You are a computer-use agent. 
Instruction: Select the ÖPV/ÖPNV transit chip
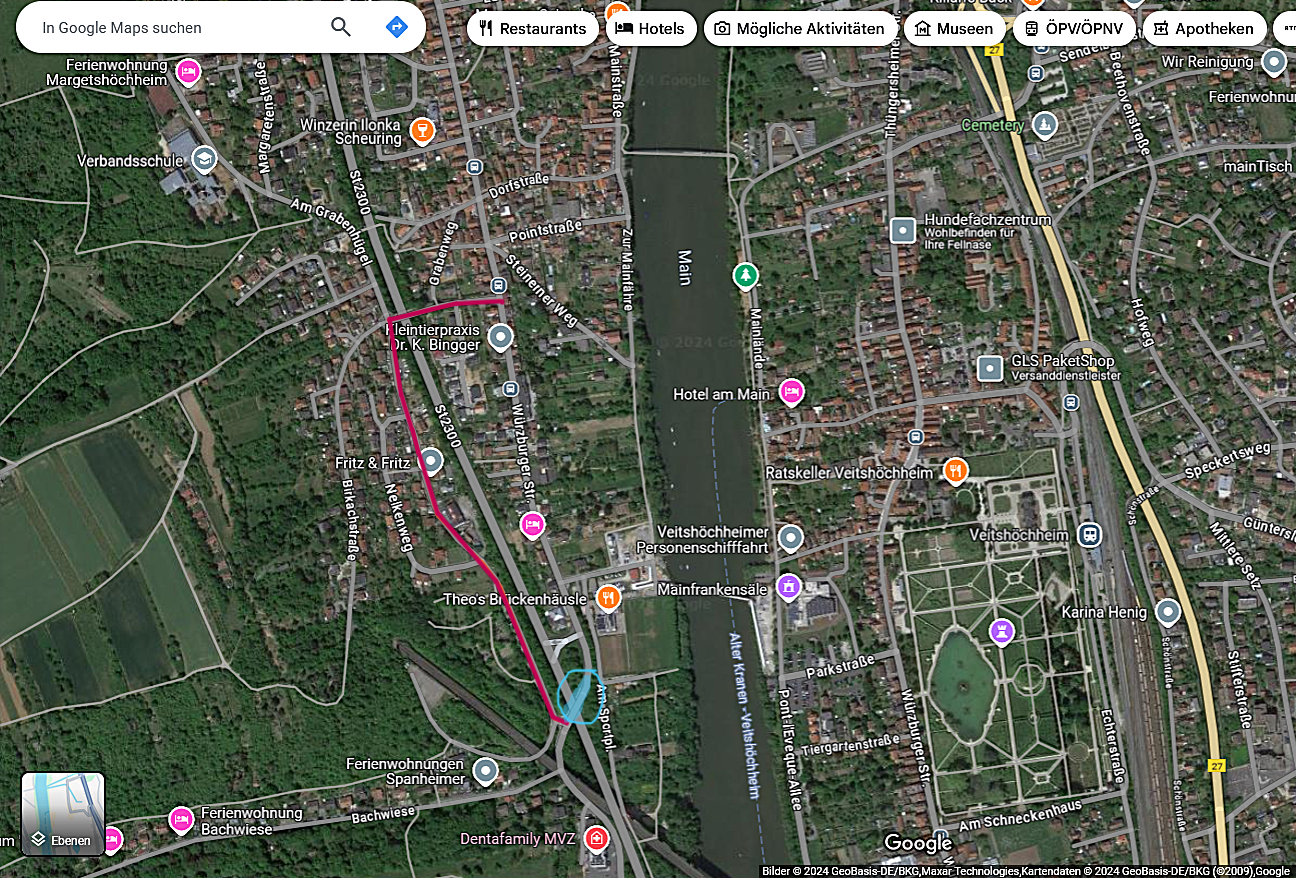[1073, 28]
